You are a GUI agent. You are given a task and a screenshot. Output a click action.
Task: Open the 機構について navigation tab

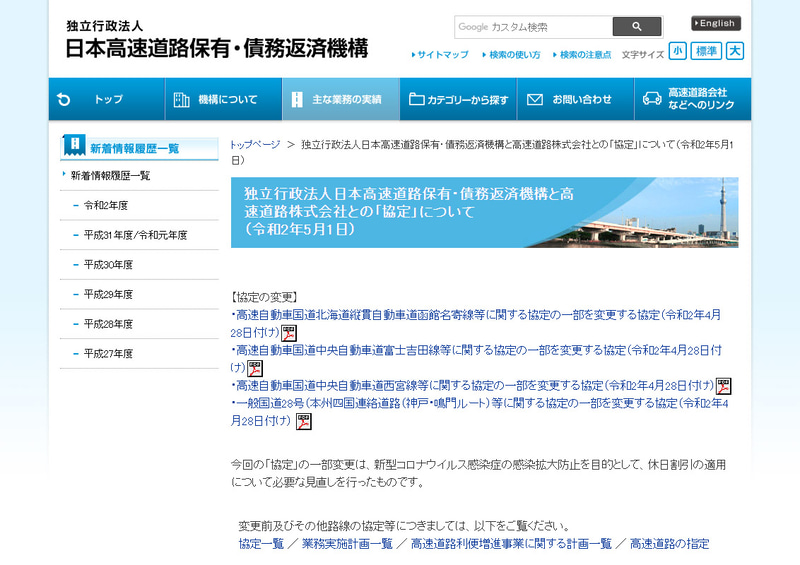click(223, 99)
